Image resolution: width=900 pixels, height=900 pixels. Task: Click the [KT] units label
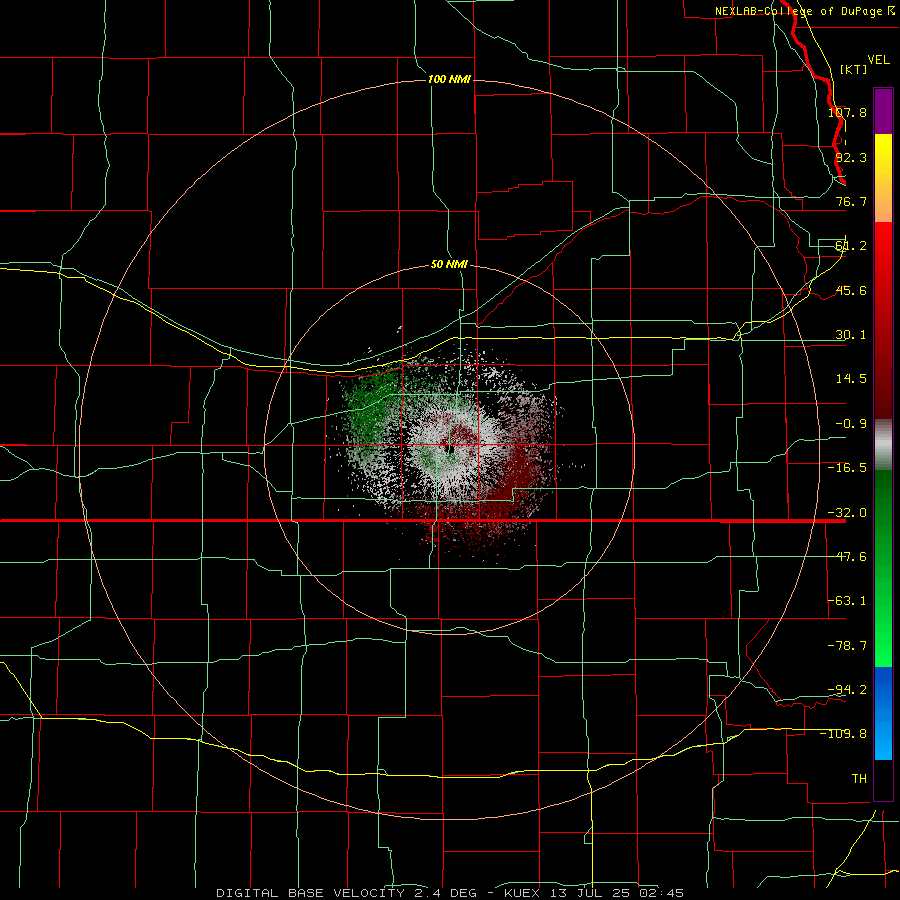click(x=854, y=69)
